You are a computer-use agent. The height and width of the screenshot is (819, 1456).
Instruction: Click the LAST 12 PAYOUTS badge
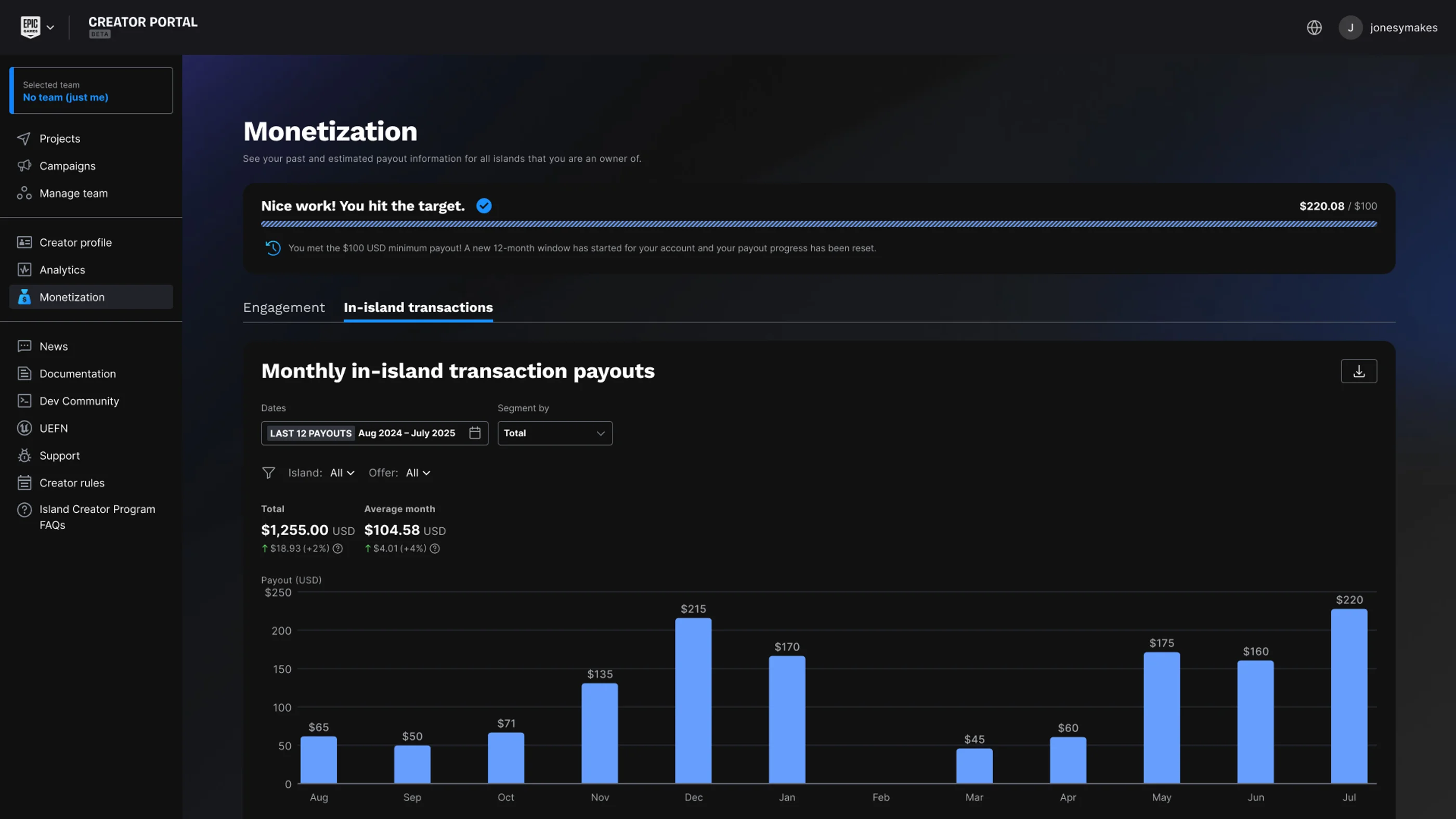[x=310, y=433]
